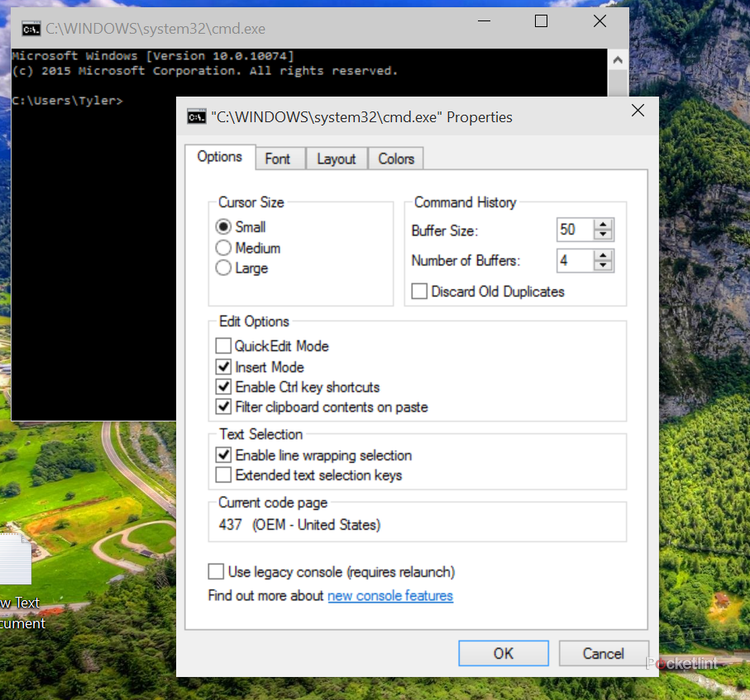750x700 pixels.
Task: Decrease Buffer Size with down arrow
Action: tap(603, 234)
